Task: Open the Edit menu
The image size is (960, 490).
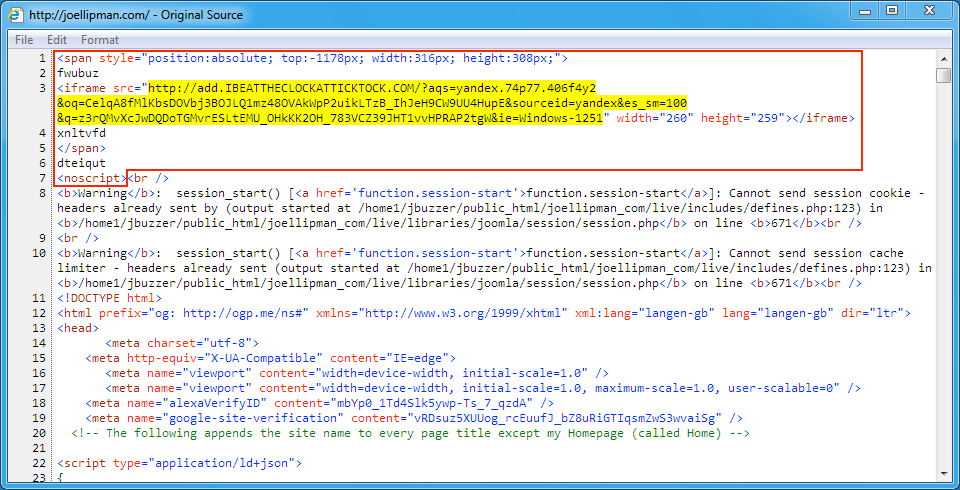Action: (x=57, y=40)
